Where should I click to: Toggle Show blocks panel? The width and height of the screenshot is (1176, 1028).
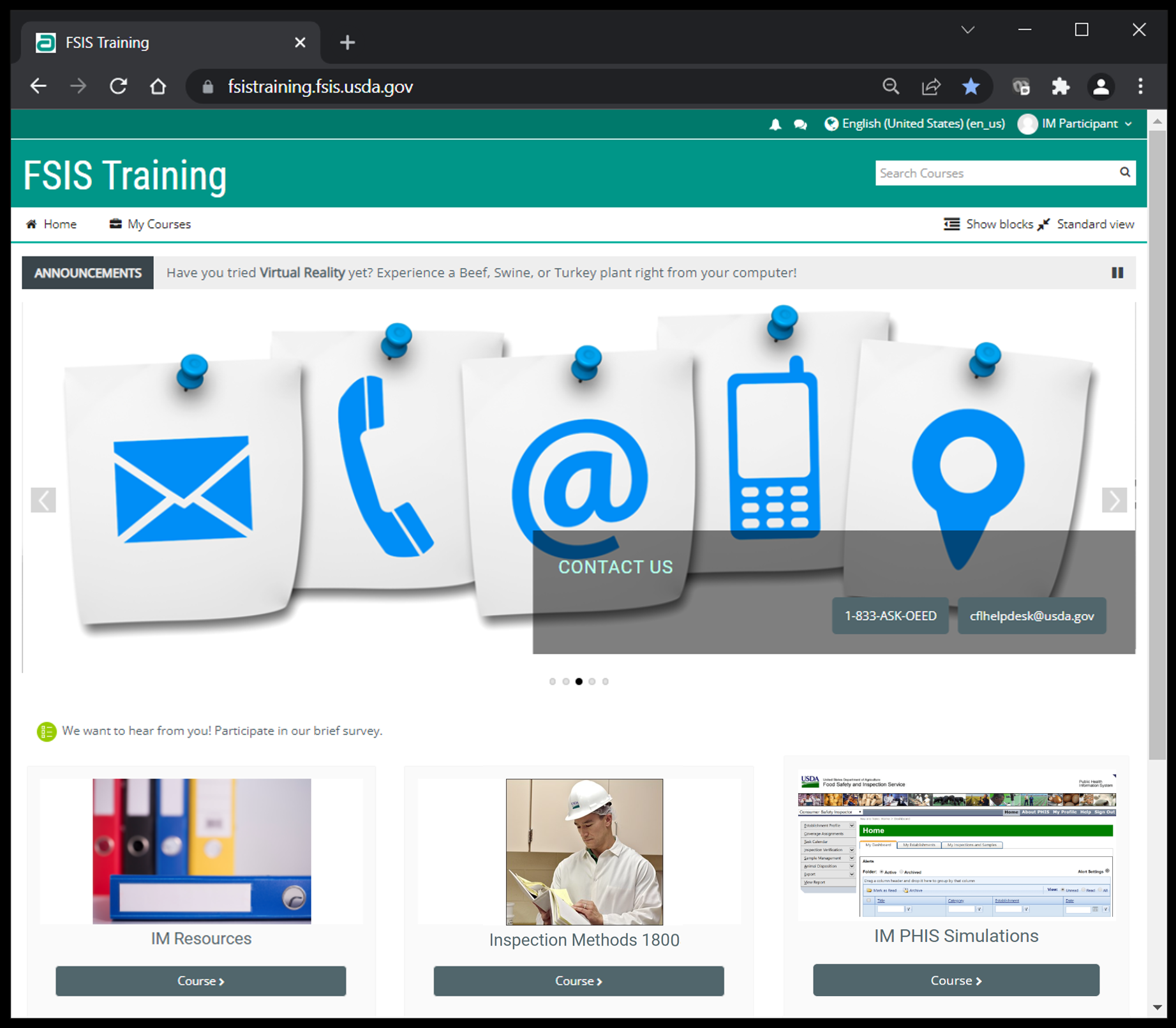[988, 224]
